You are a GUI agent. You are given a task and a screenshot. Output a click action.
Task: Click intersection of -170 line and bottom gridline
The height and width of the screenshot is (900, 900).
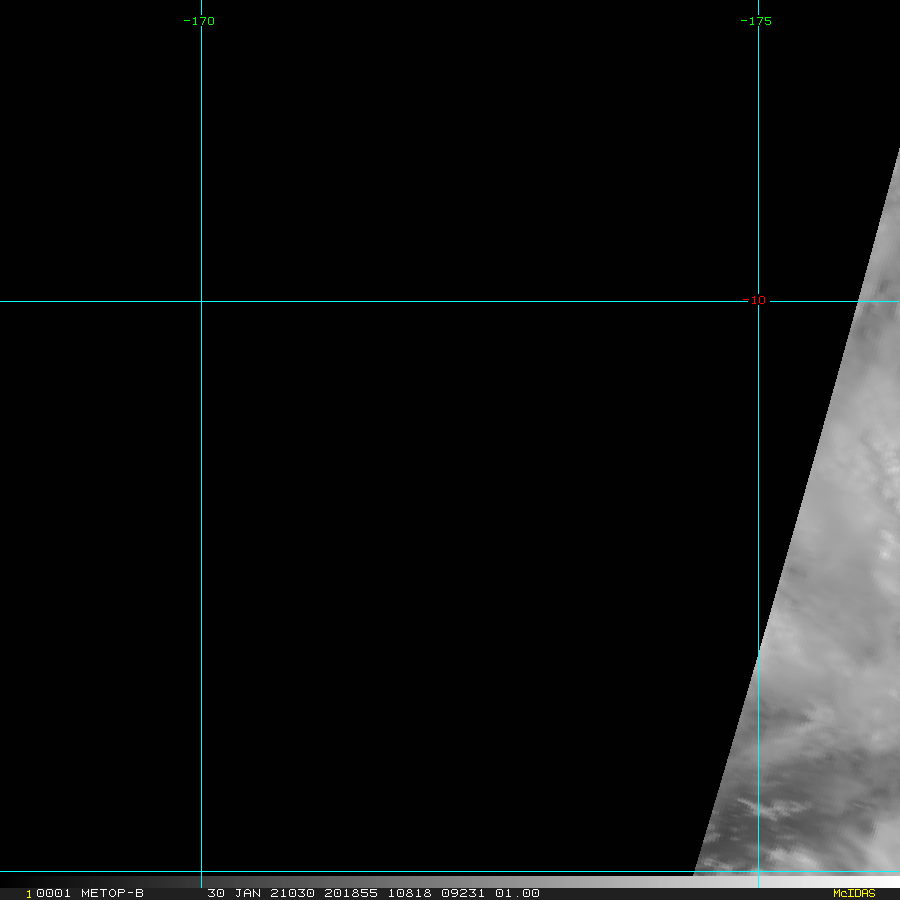(201, 872)
